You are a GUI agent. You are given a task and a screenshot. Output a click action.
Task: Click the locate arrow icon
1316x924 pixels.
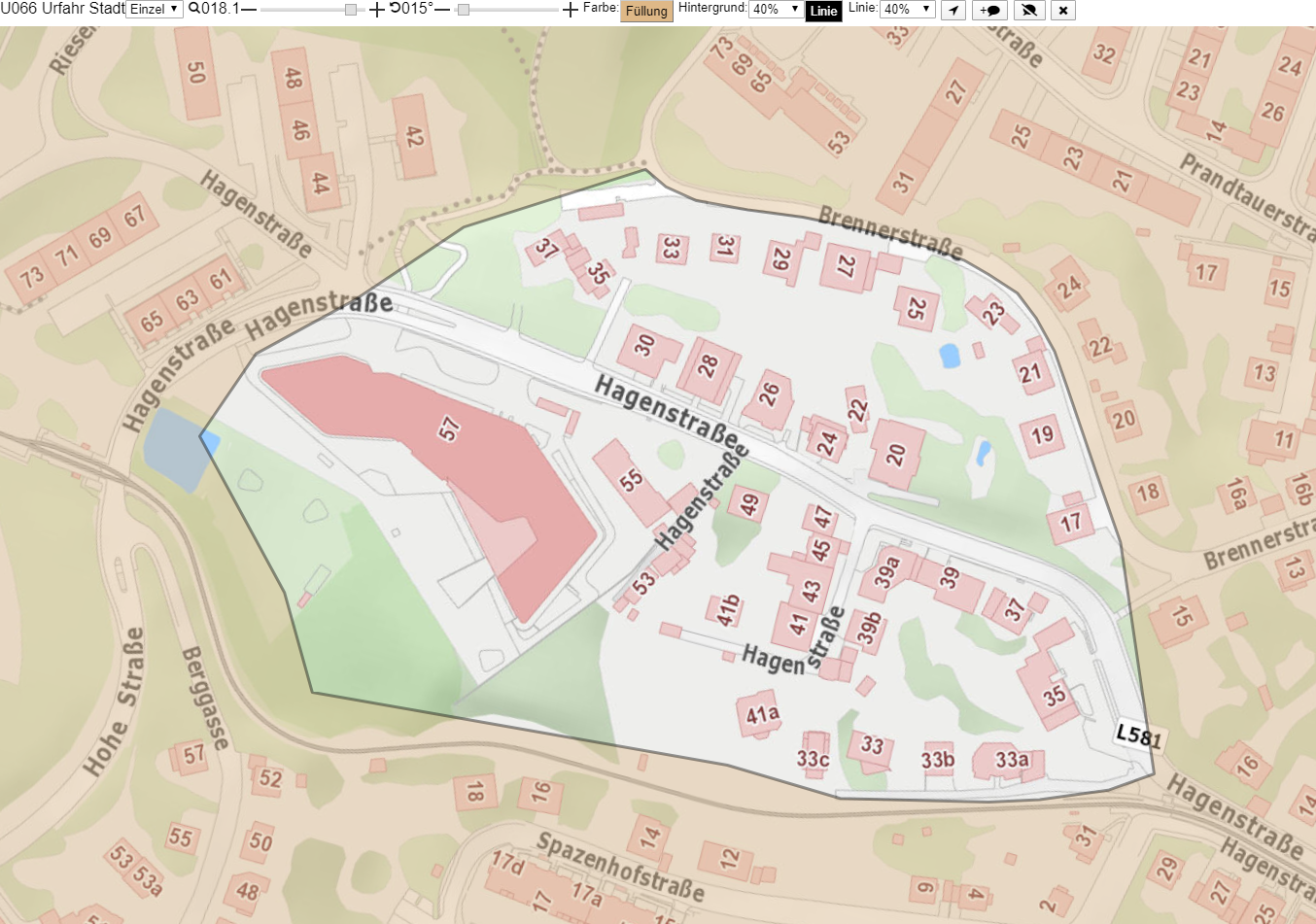pos(953,10)
